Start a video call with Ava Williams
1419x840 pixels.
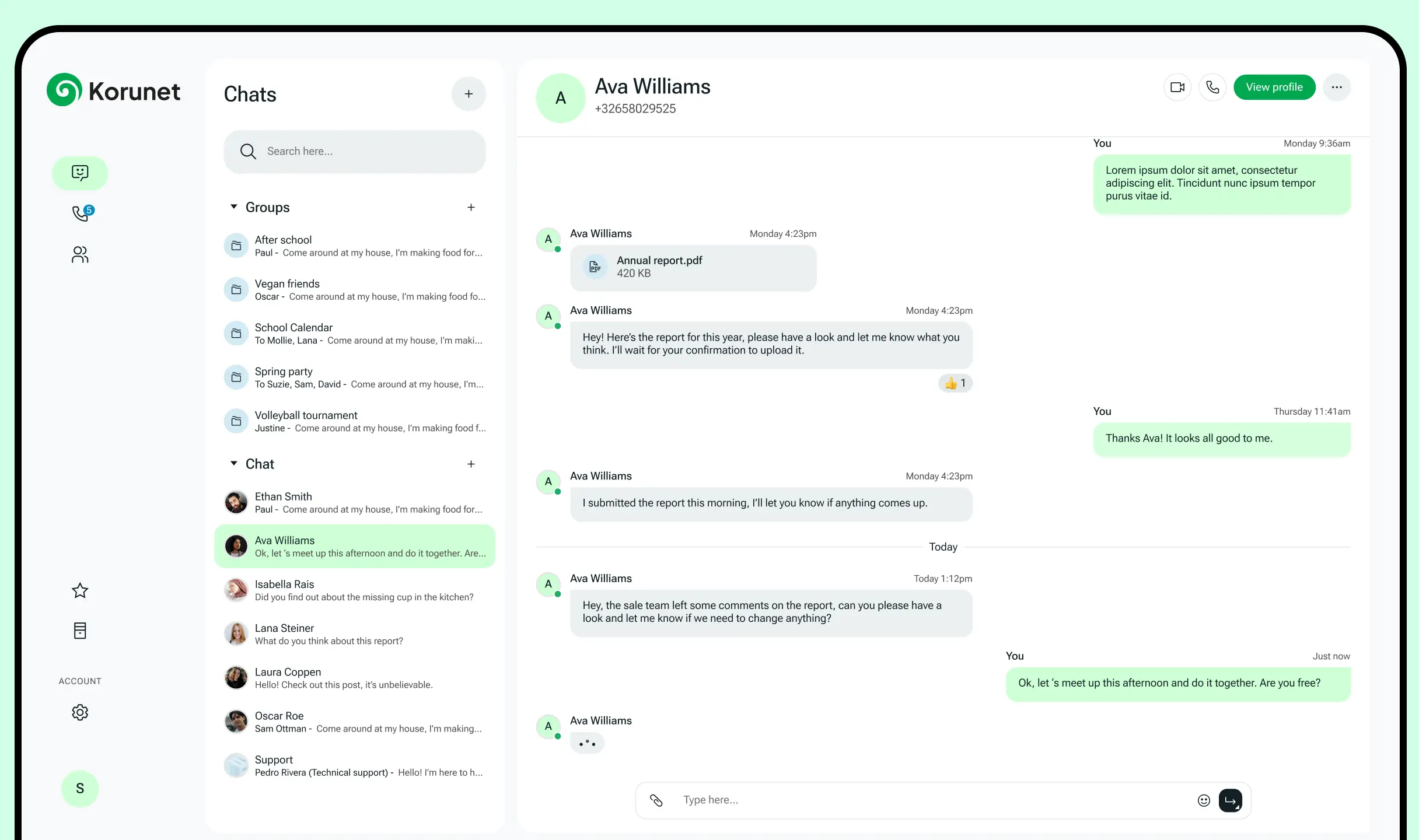[x=1177, y=87]
